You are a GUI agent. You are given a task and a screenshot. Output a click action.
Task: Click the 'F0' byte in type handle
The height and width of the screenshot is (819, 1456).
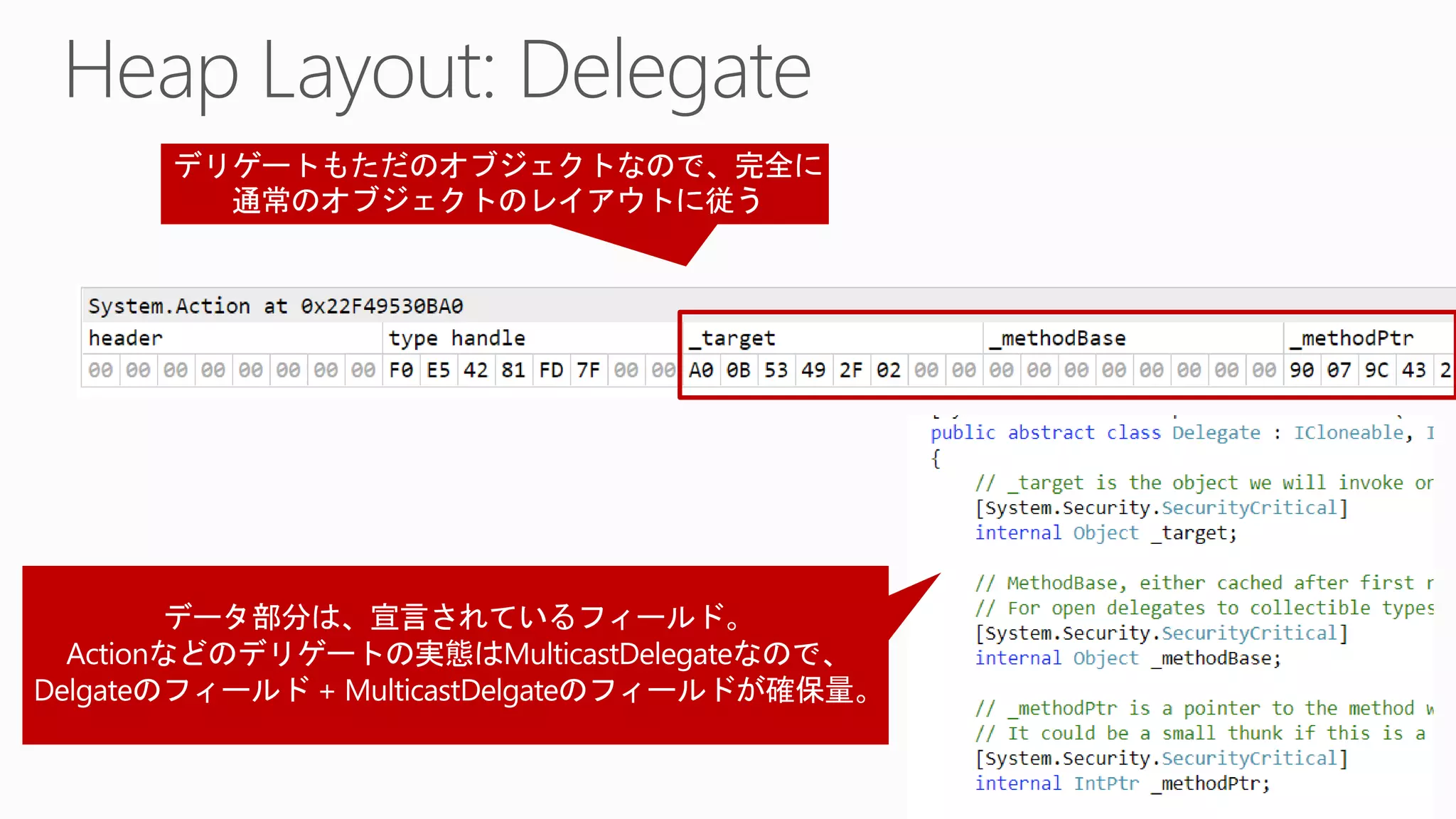[401, 370]
